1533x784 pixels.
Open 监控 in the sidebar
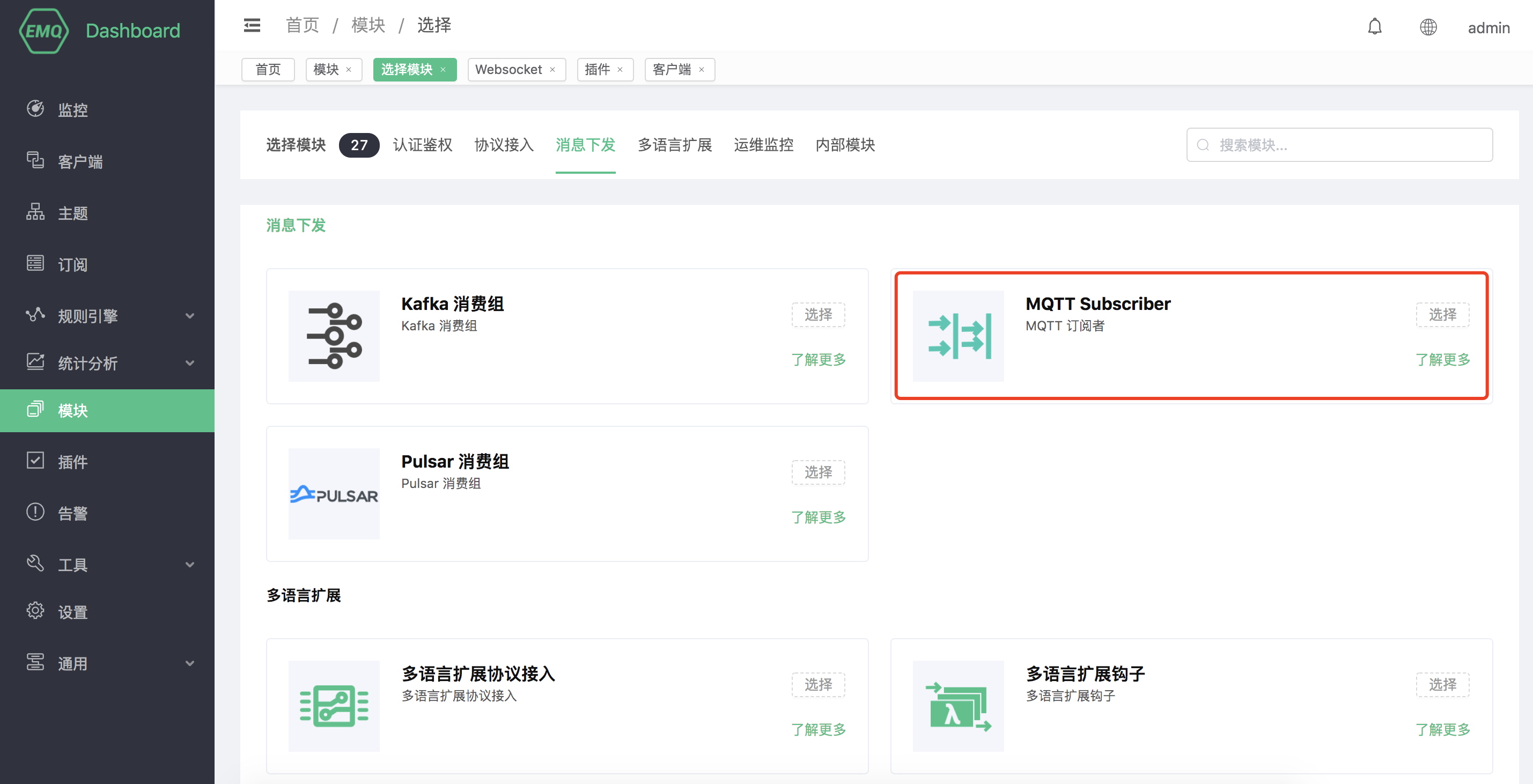(72, 110)
